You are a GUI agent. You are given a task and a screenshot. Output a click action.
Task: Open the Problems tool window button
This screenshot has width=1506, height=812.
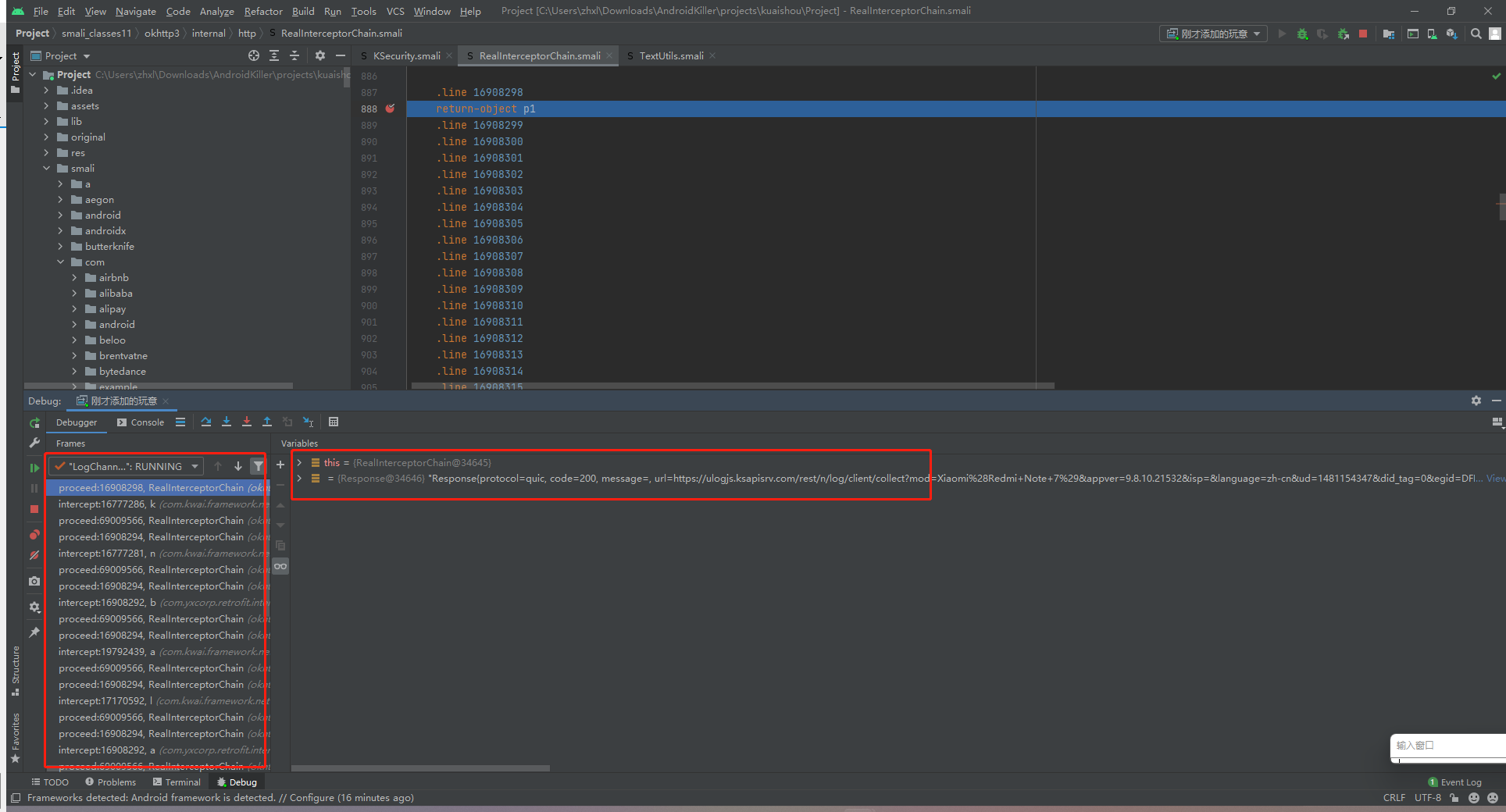tap(110, 782)
